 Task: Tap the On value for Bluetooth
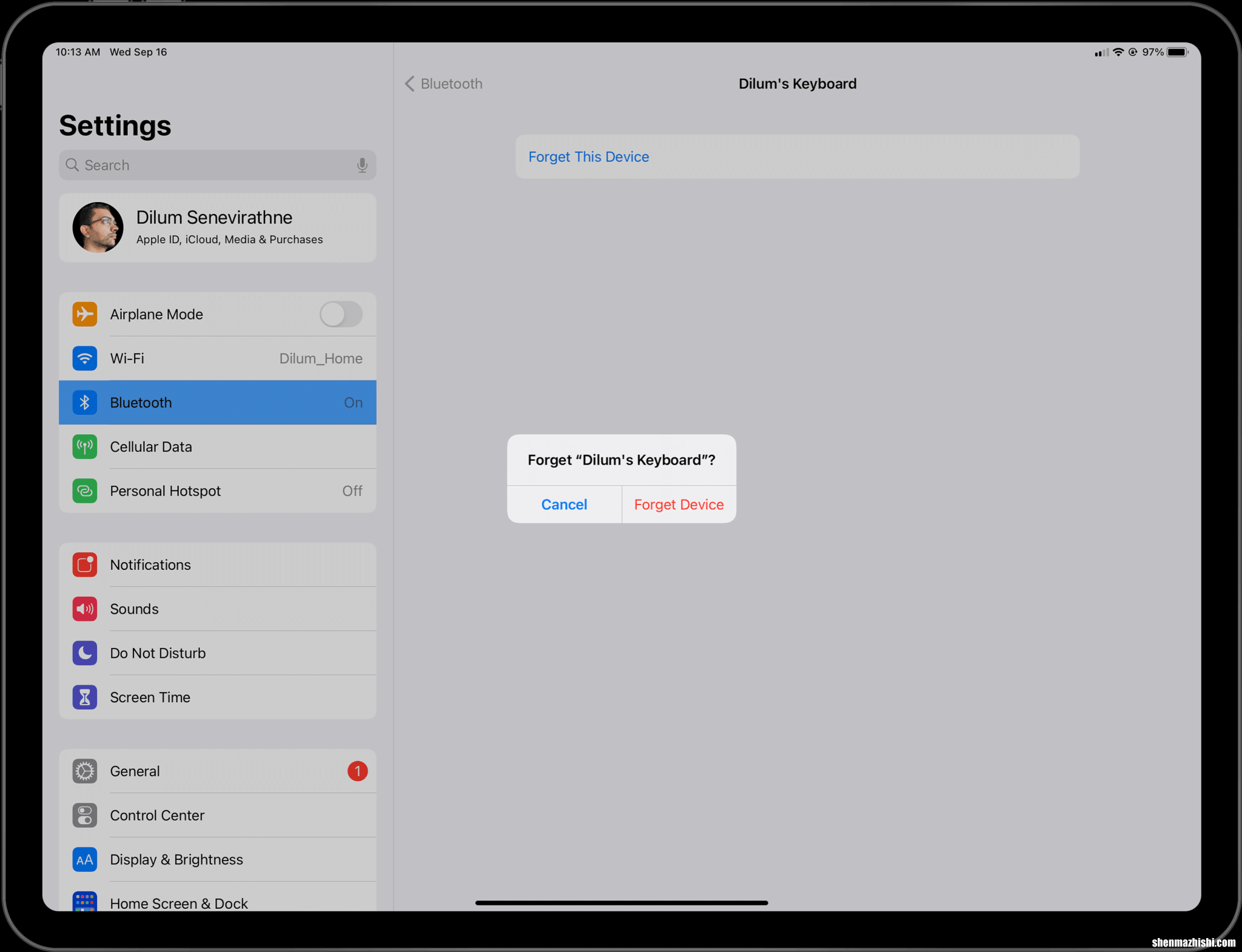pos(354,403)
